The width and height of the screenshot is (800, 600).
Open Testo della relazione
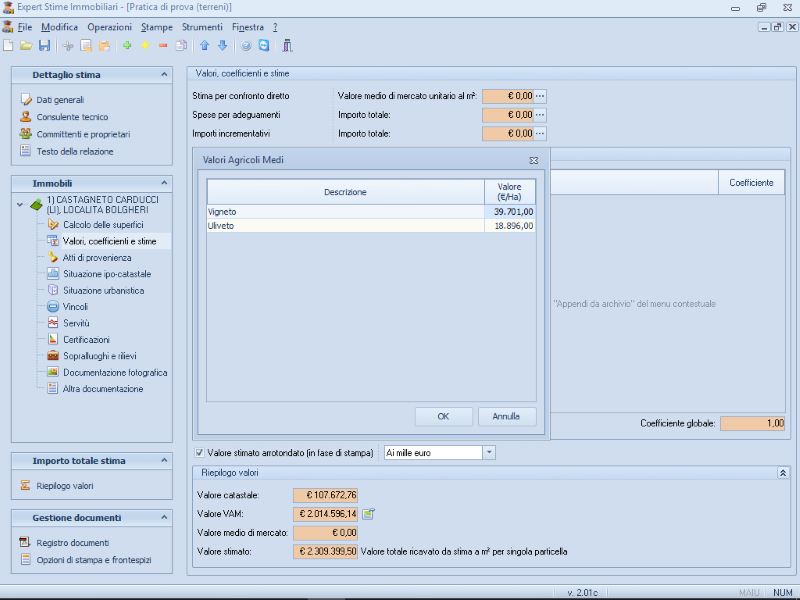(74, 152)
